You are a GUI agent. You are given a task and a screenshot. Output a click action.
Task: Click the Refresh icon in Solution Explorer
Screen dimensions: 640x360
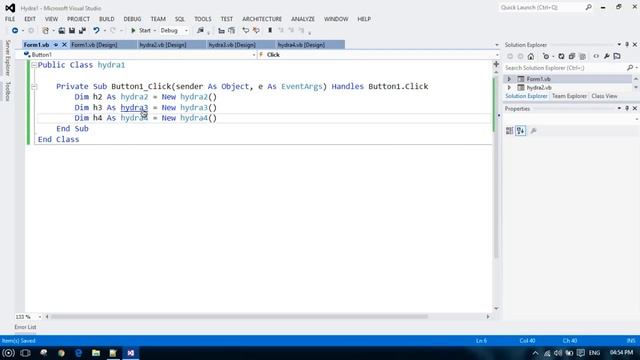(561, 56)
